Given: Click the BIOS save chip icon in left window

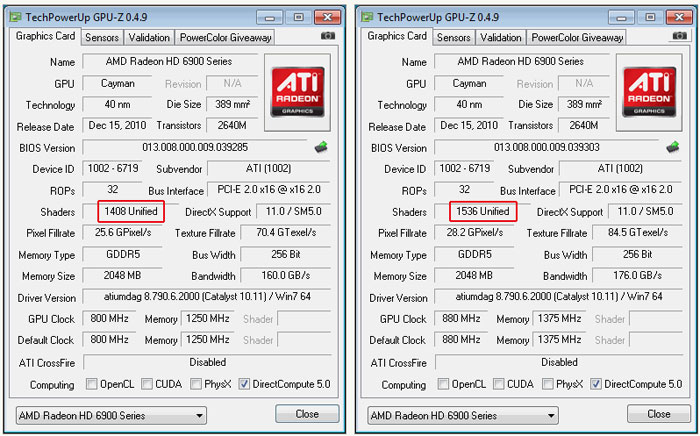Looking at the screenshot, I should 321,147.
